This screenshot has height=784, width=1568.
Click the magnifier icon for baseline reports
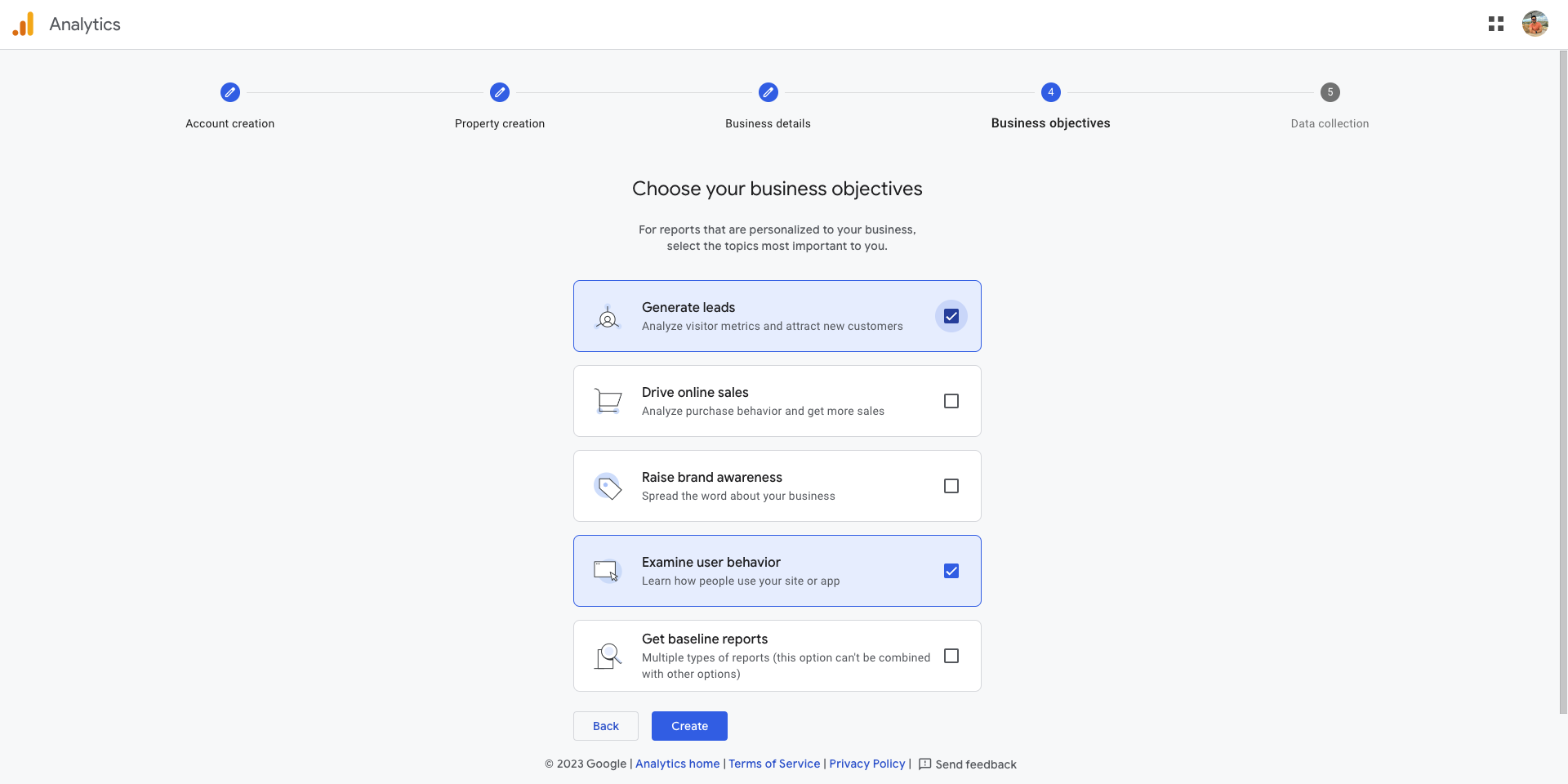pos(608,656)
